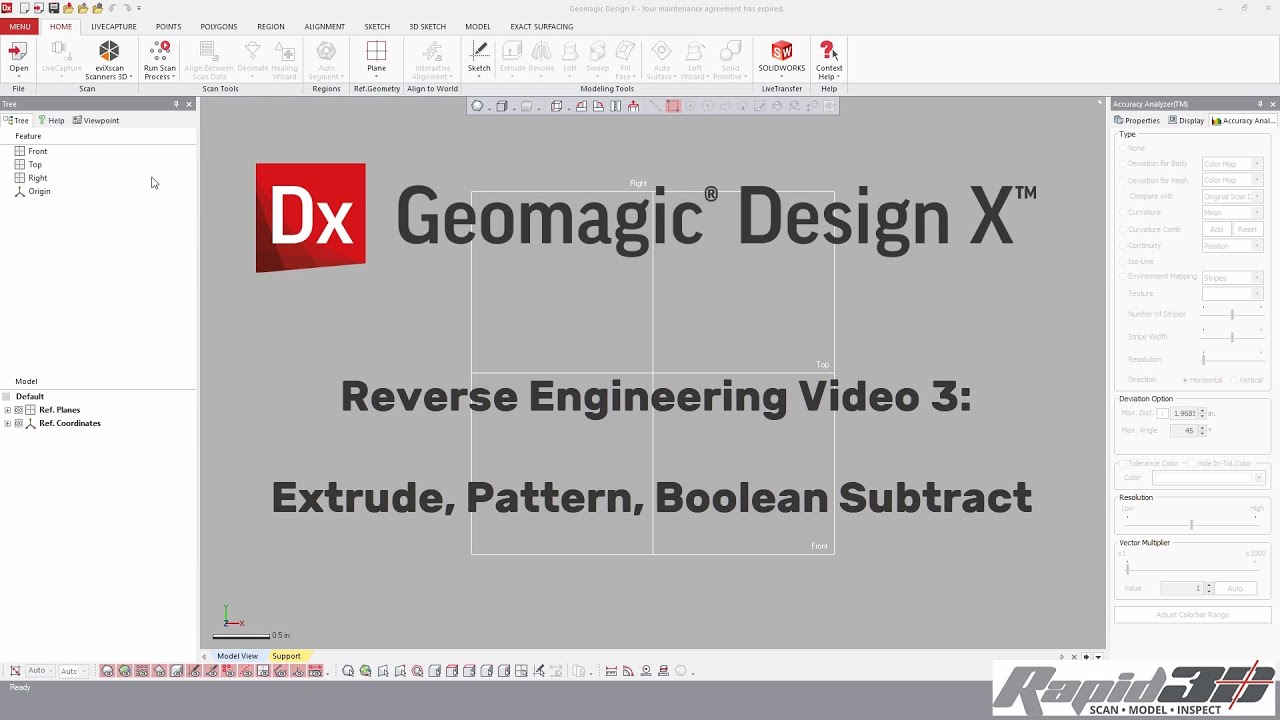Click the Loft modeling tool
1280x720 pixels.
click(569, 58)
